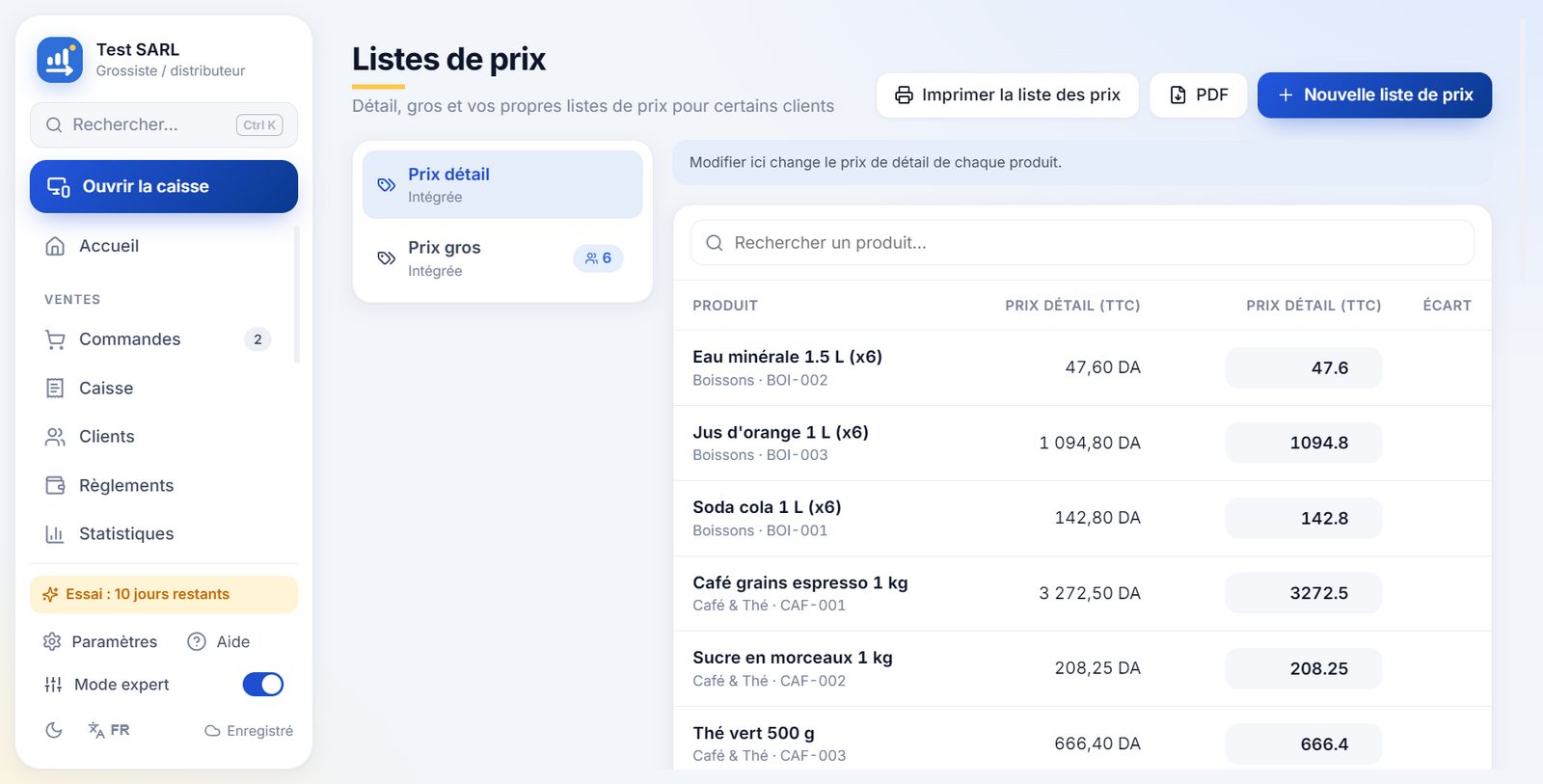The image size is (1543, 784).
Task: Disable the Mode expert switch
Action: pyautogui.click(x=262, y=684)
